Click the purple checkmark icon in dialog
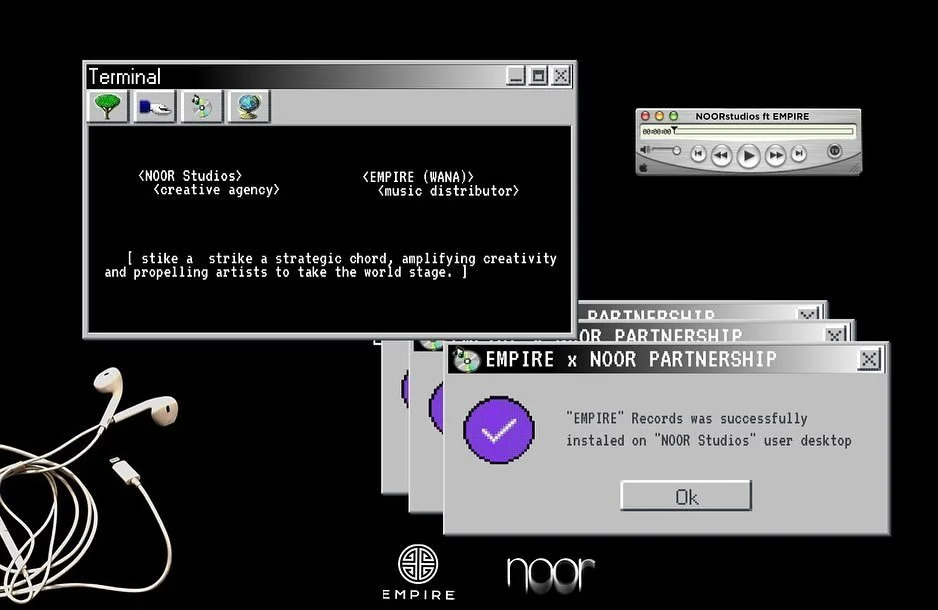Image resolution: width=938 pixels, height=610 pixels. point(499,429)
